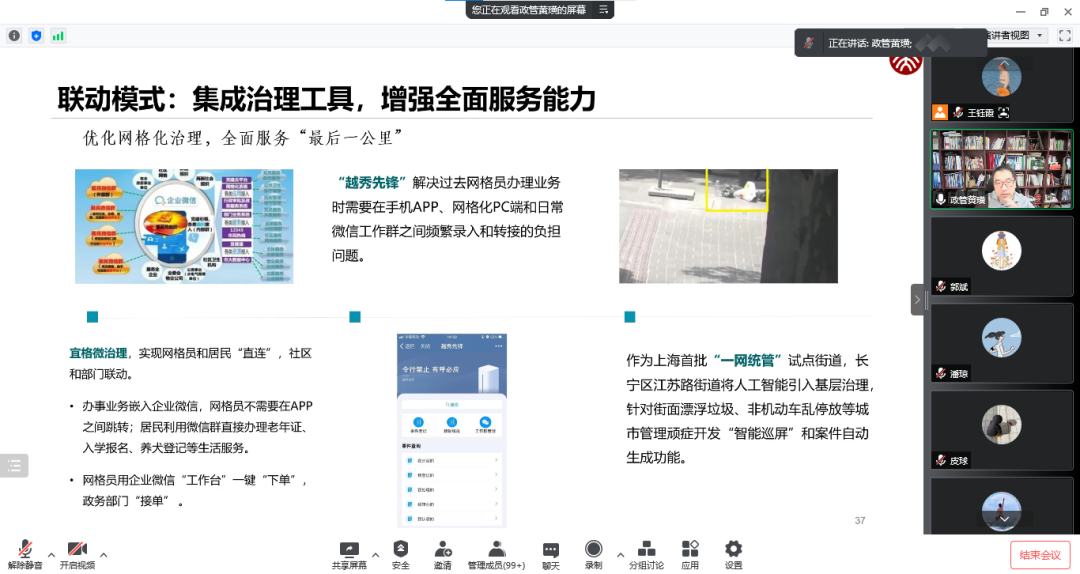This screenshot has height=574, width=1080.
Task: Click the Share Screen (共享屏幕) icon
Action: pyautogui.click(x=349, y=550)
